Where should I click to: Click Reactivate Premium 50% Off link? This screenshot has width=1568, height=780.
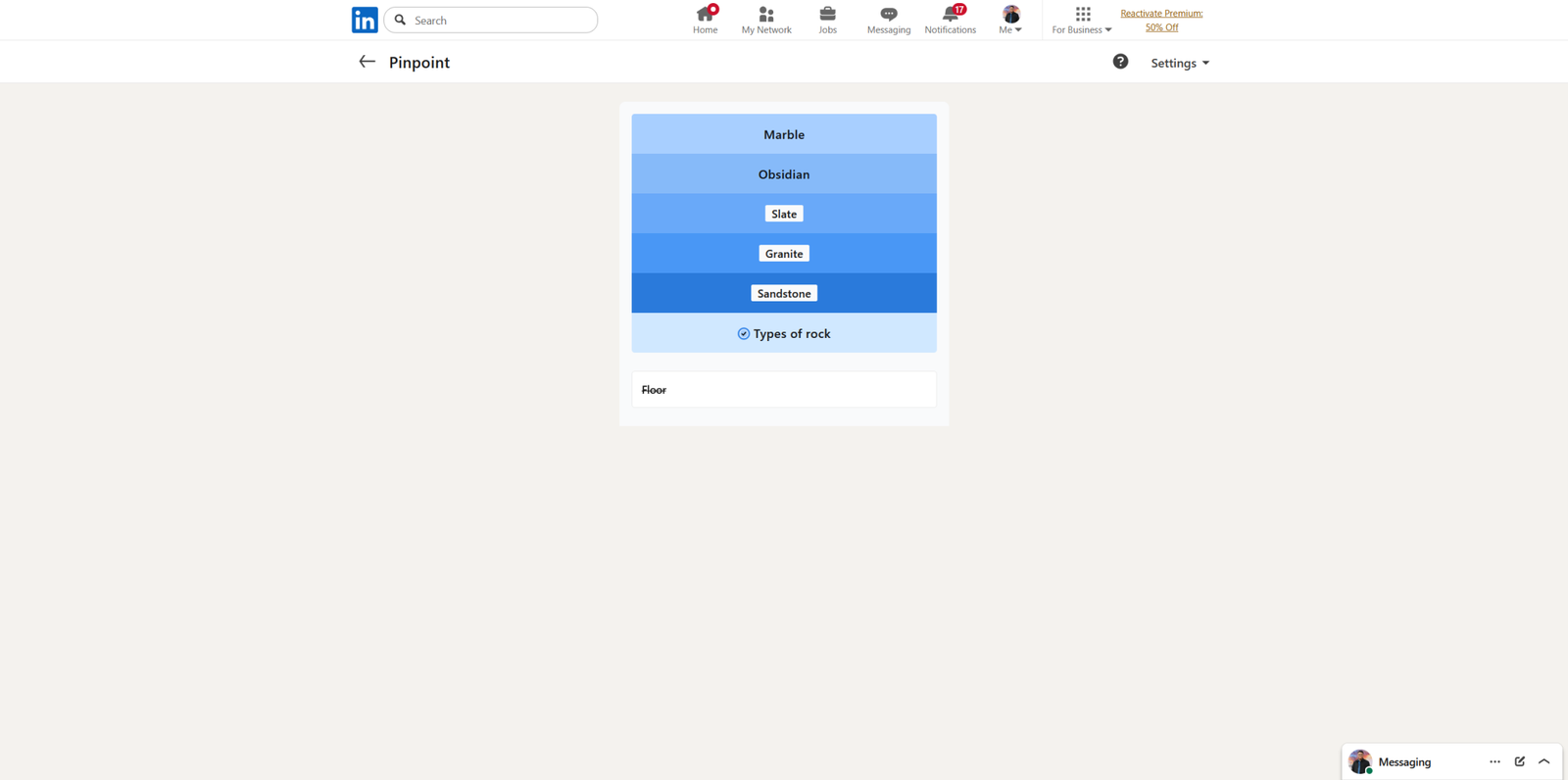point(1161,20)
